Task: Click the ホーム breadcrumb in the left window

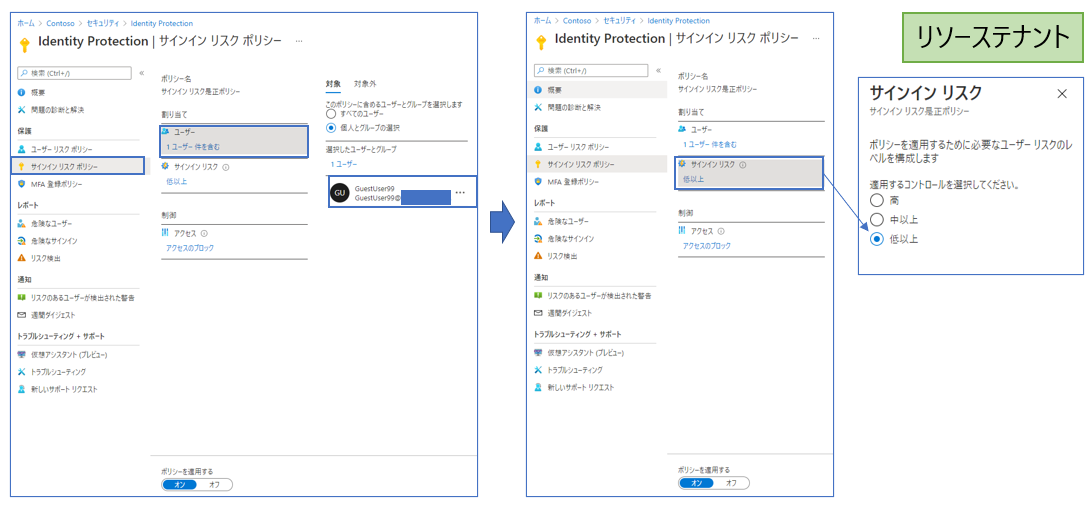Action: (25, 23)
